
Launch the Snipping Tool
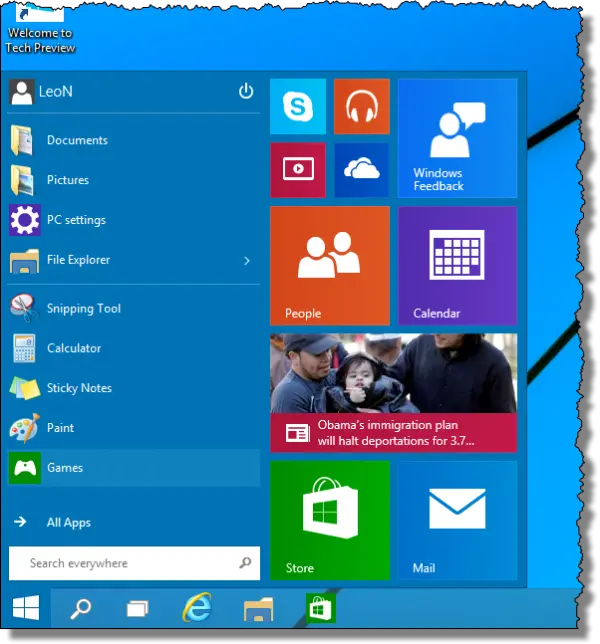pos(134,308)
